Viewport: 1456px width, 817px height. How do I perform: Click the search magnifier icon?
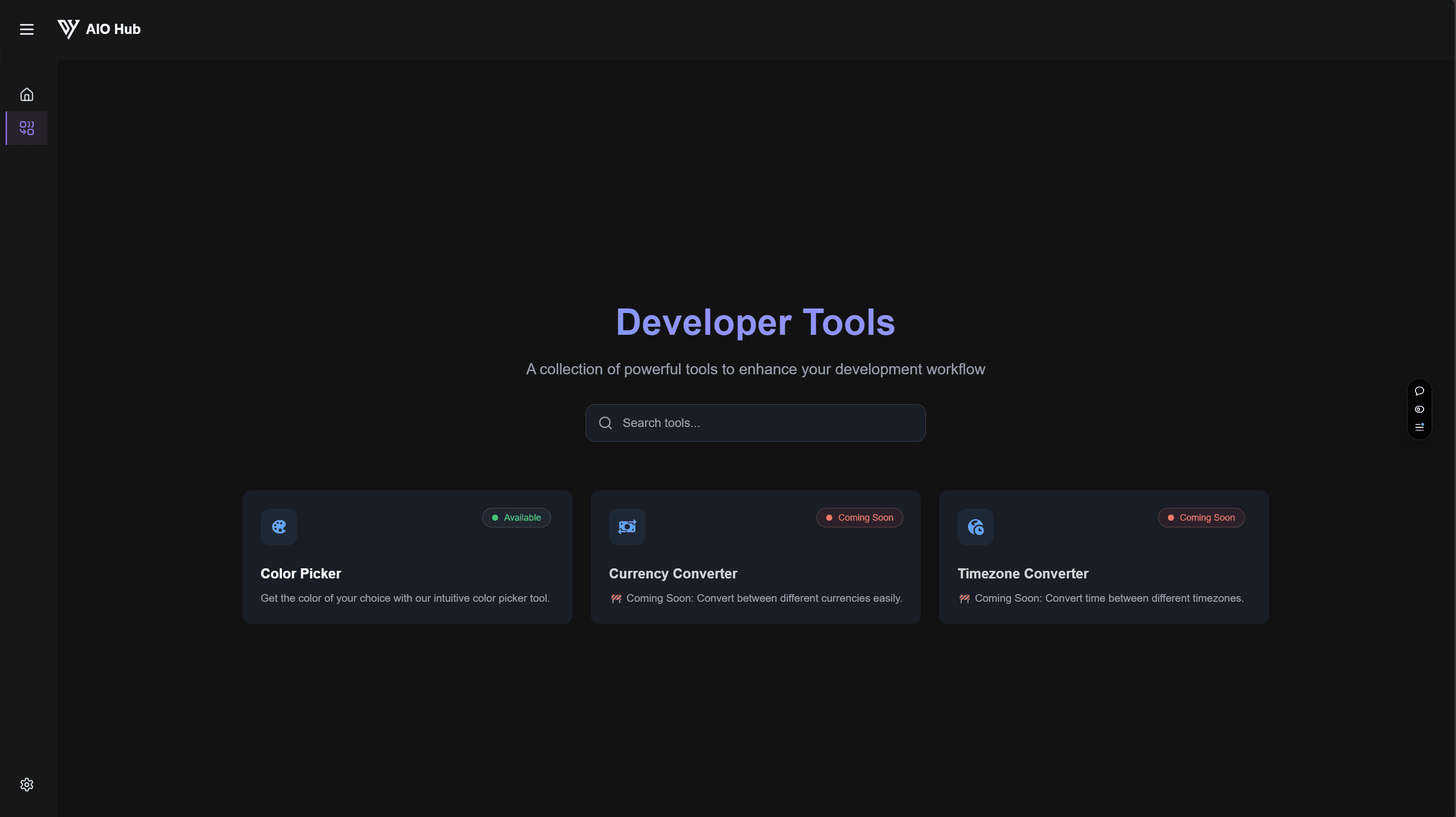point(605,423)
